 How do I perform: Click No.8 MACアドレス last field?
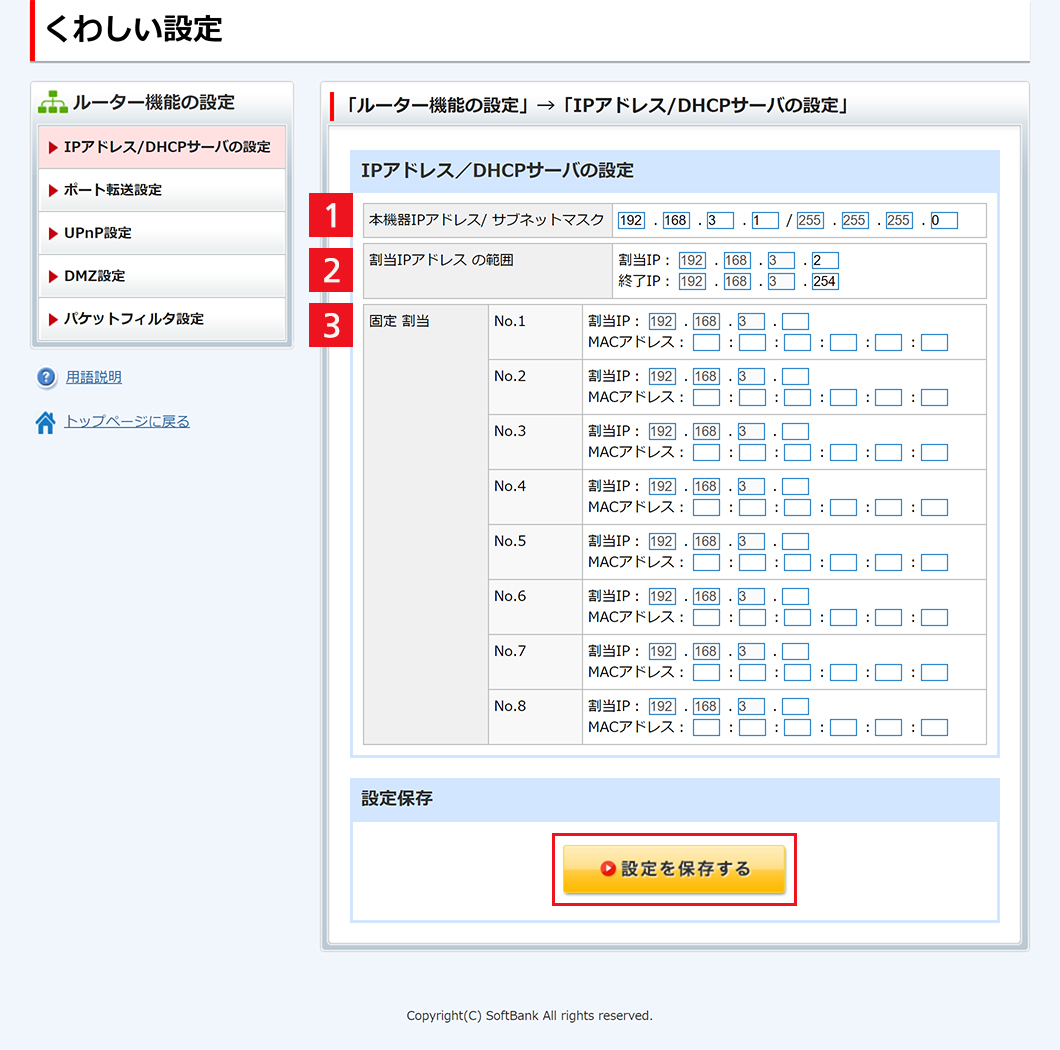point(934,727)
